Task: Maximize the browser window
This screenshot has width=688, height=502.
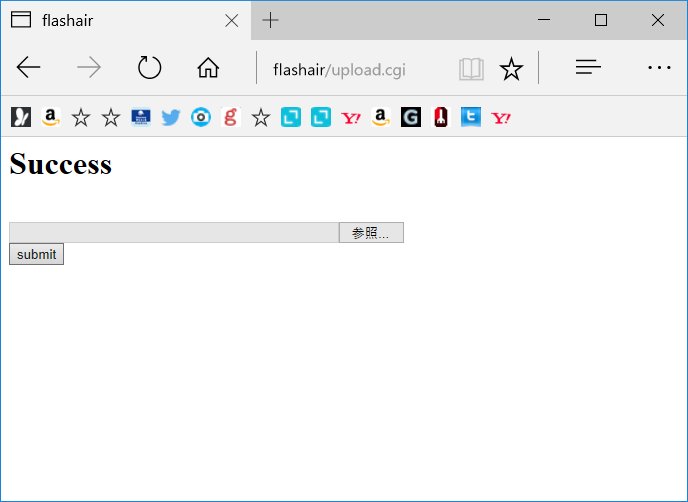Action: click(x=601, y=20)
